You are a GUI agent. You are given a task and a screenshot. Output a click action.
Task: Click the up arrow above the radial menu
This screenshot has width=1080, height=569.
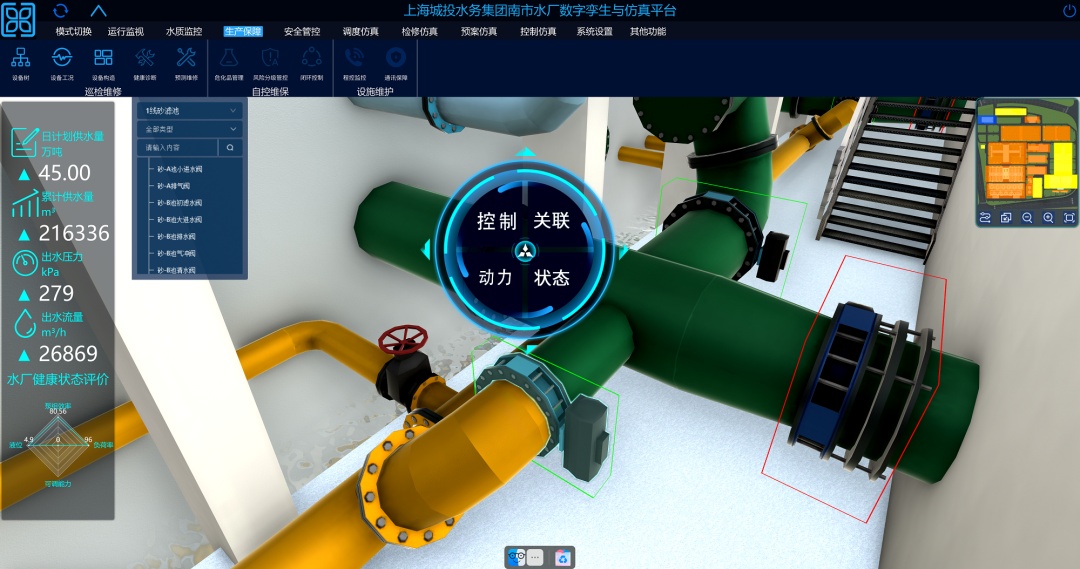pos(526,151)
